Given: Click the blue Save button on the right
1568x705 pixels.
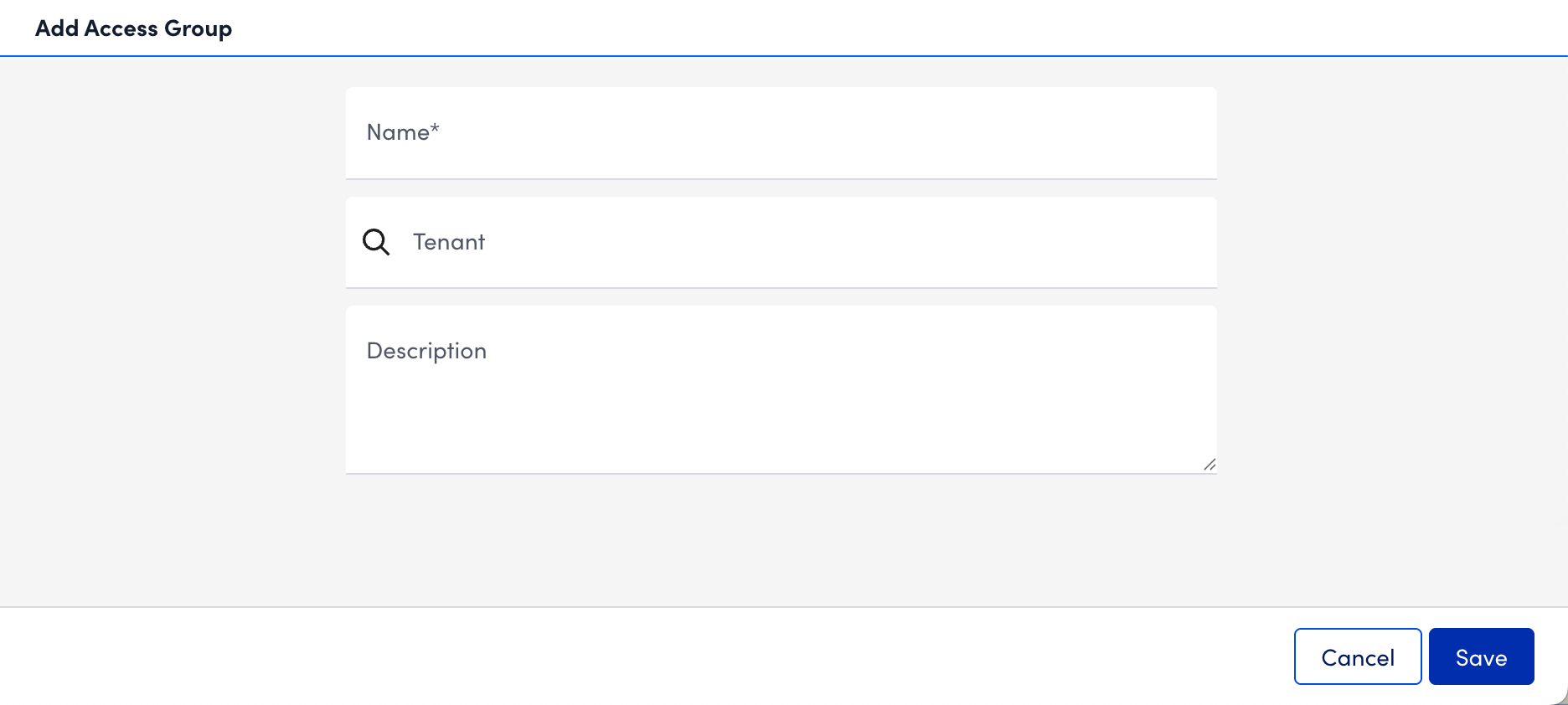Looking at the screenshot, I should 1481,656.
